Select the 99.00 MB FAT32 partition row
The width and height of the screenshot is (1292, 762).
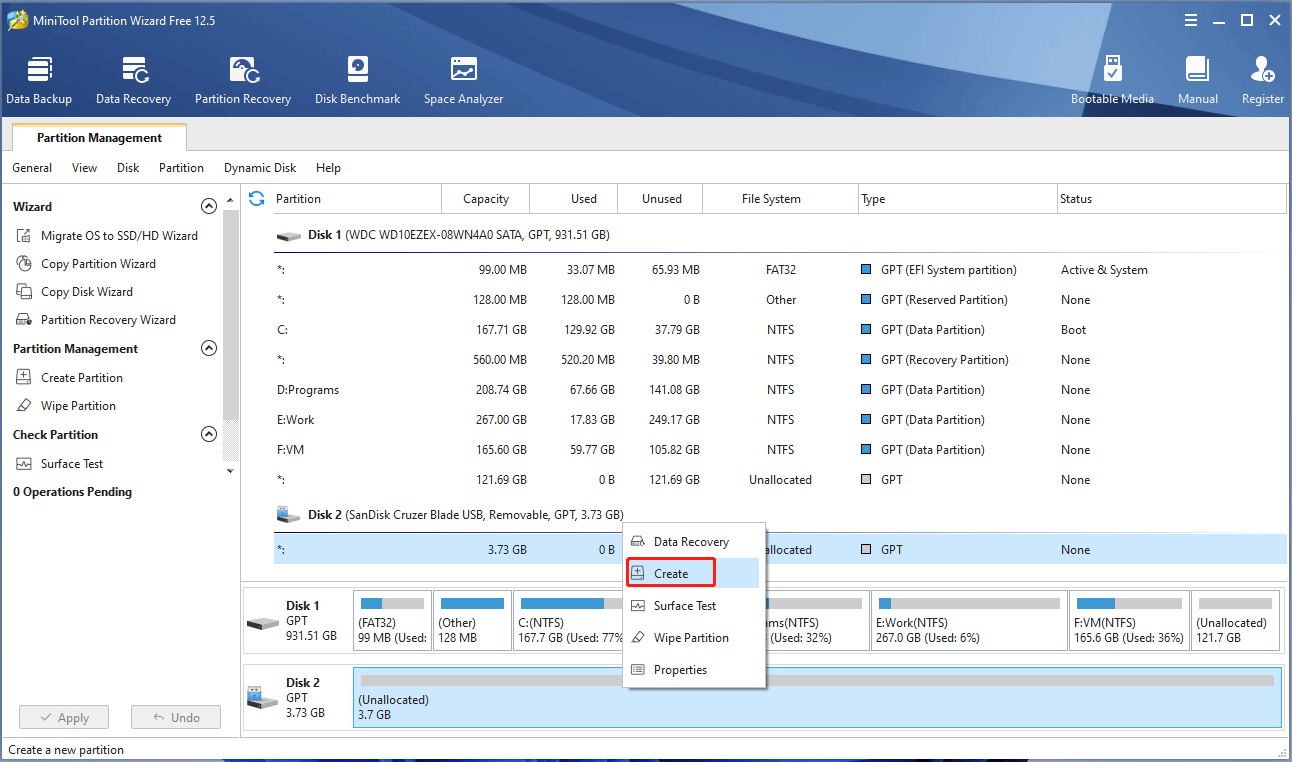click(x=780, y=270)
